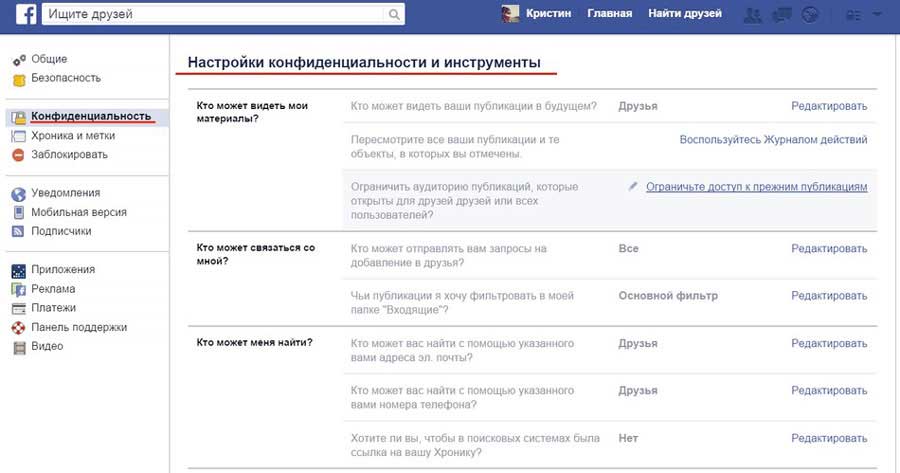This screenshot has width=900, height=473.
Task: Open Общие settings section
Action: coord(49,59)
